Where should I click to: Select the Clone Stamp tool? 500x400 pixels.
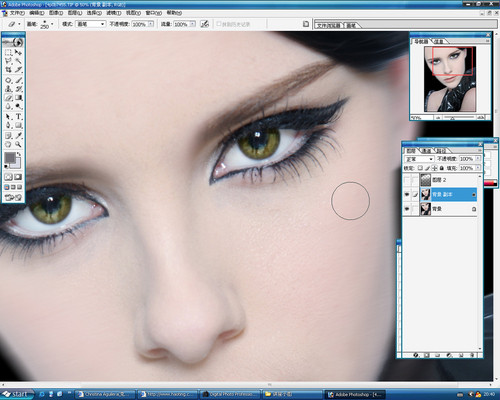pos(8,89)
